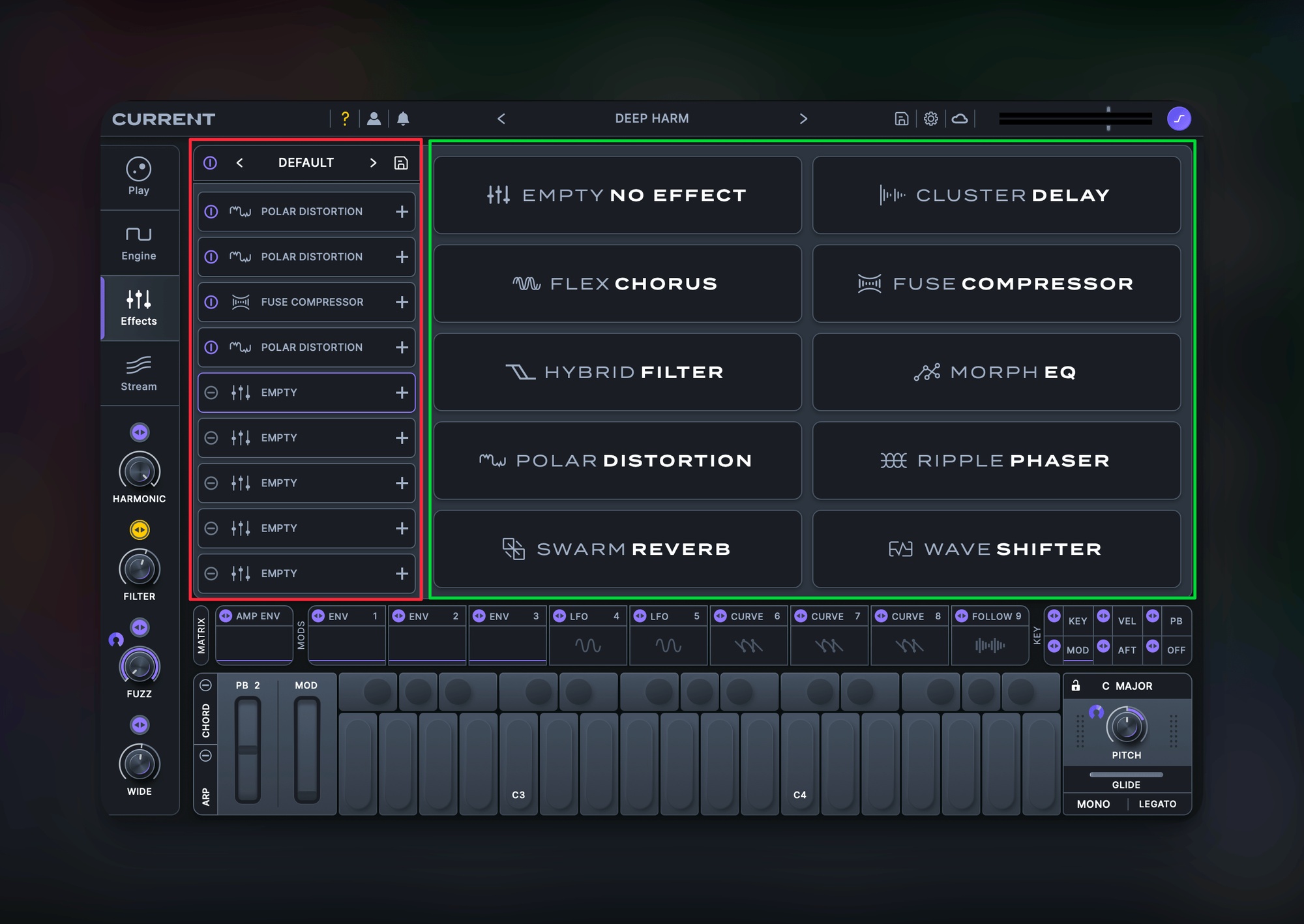The image size is (1304, 924).
Task: Toggle power of the last EMPTY slot
Action: [x=211, y=574]
